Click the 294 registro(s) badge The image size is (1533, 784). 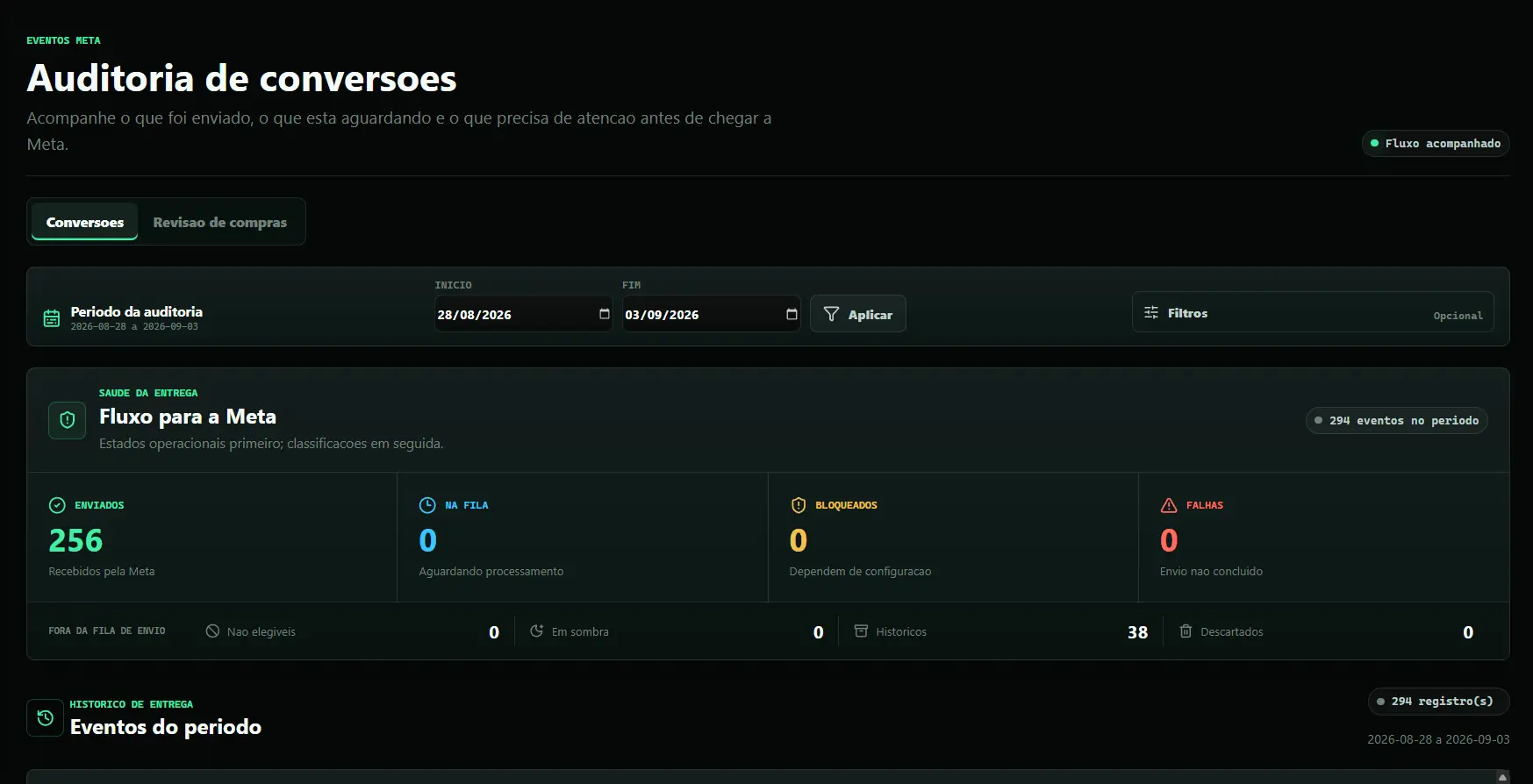tap(1438, 701)
